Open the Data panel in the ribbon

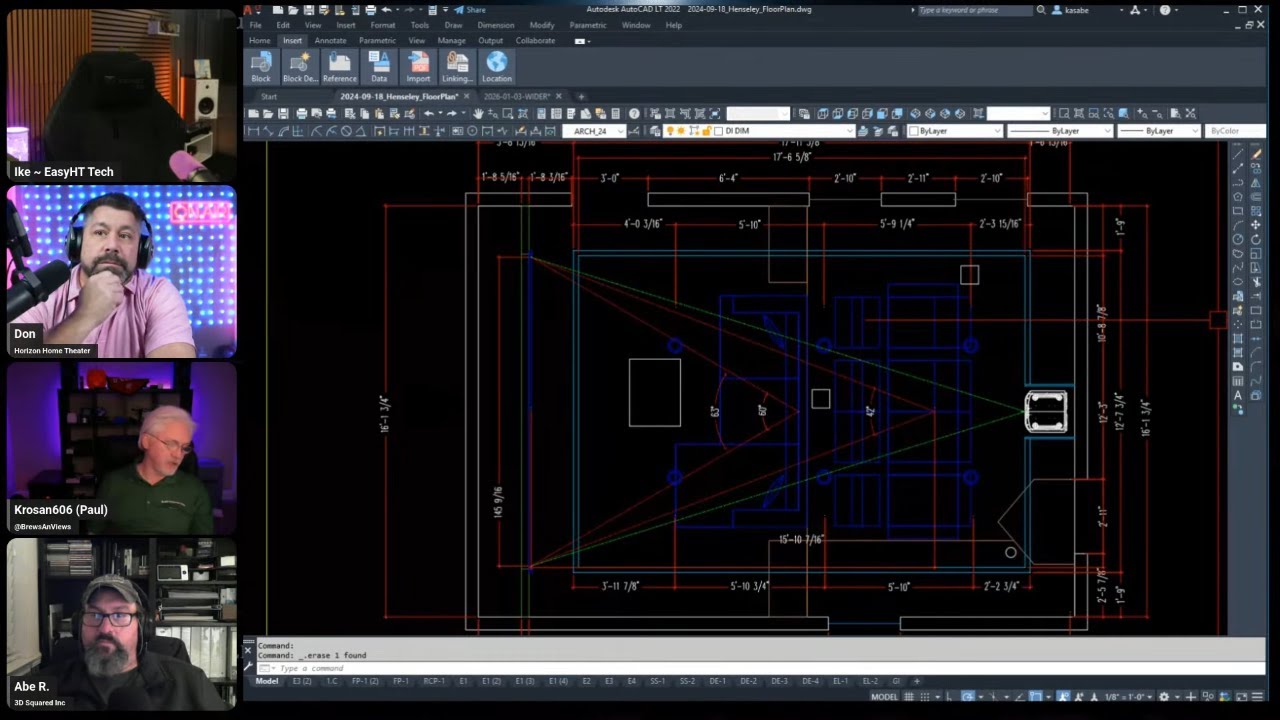379,67
